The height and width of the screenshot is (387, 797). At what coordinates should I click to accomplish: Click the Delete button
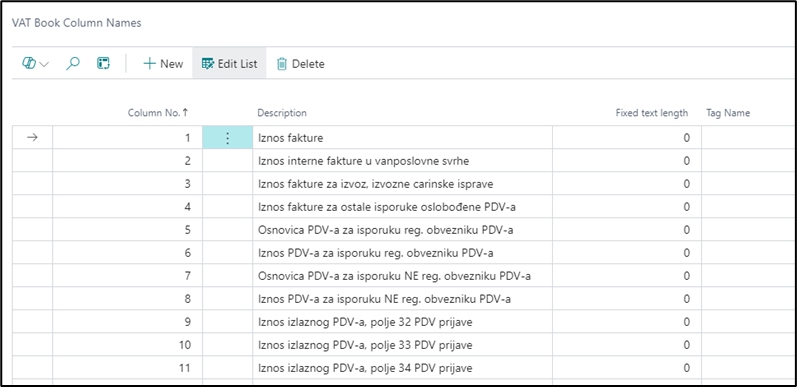click(300, 64)
